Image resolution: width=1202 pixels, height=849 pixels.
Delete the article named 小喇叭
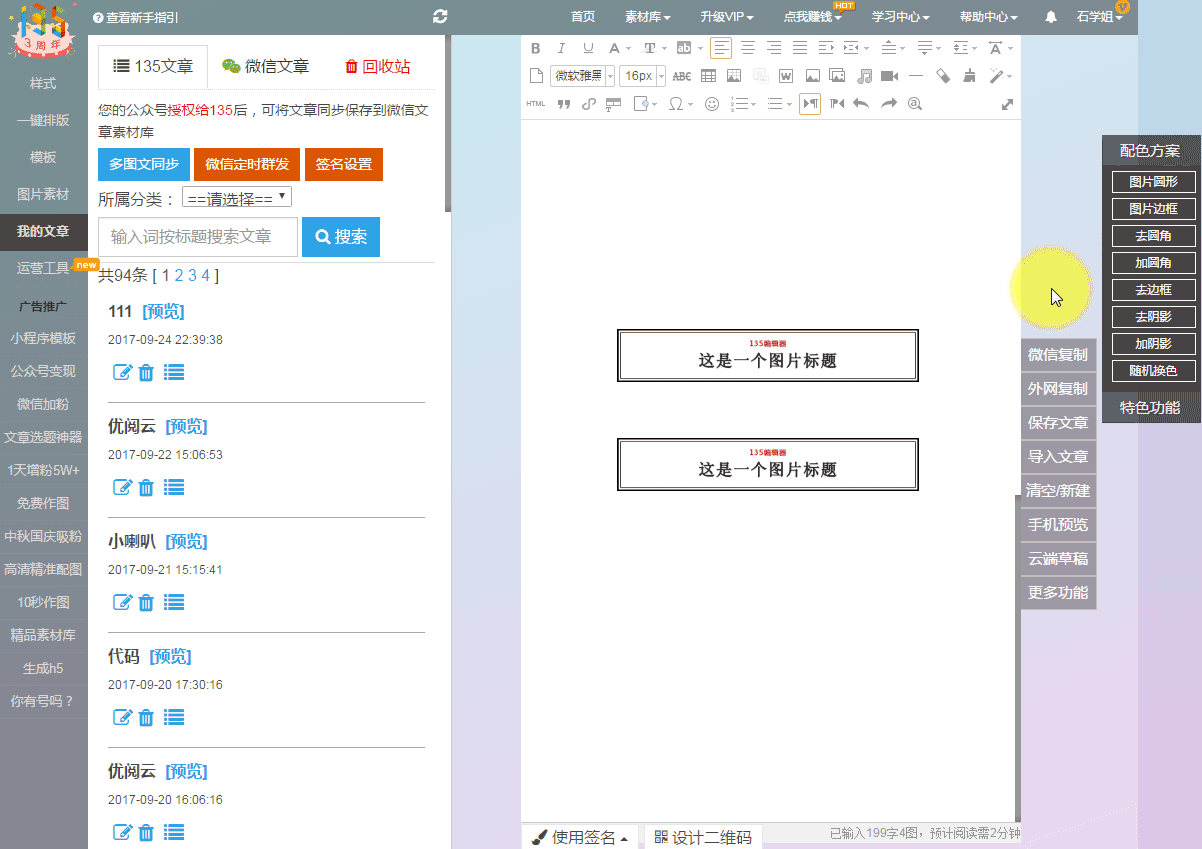click(x=146, y=602)
